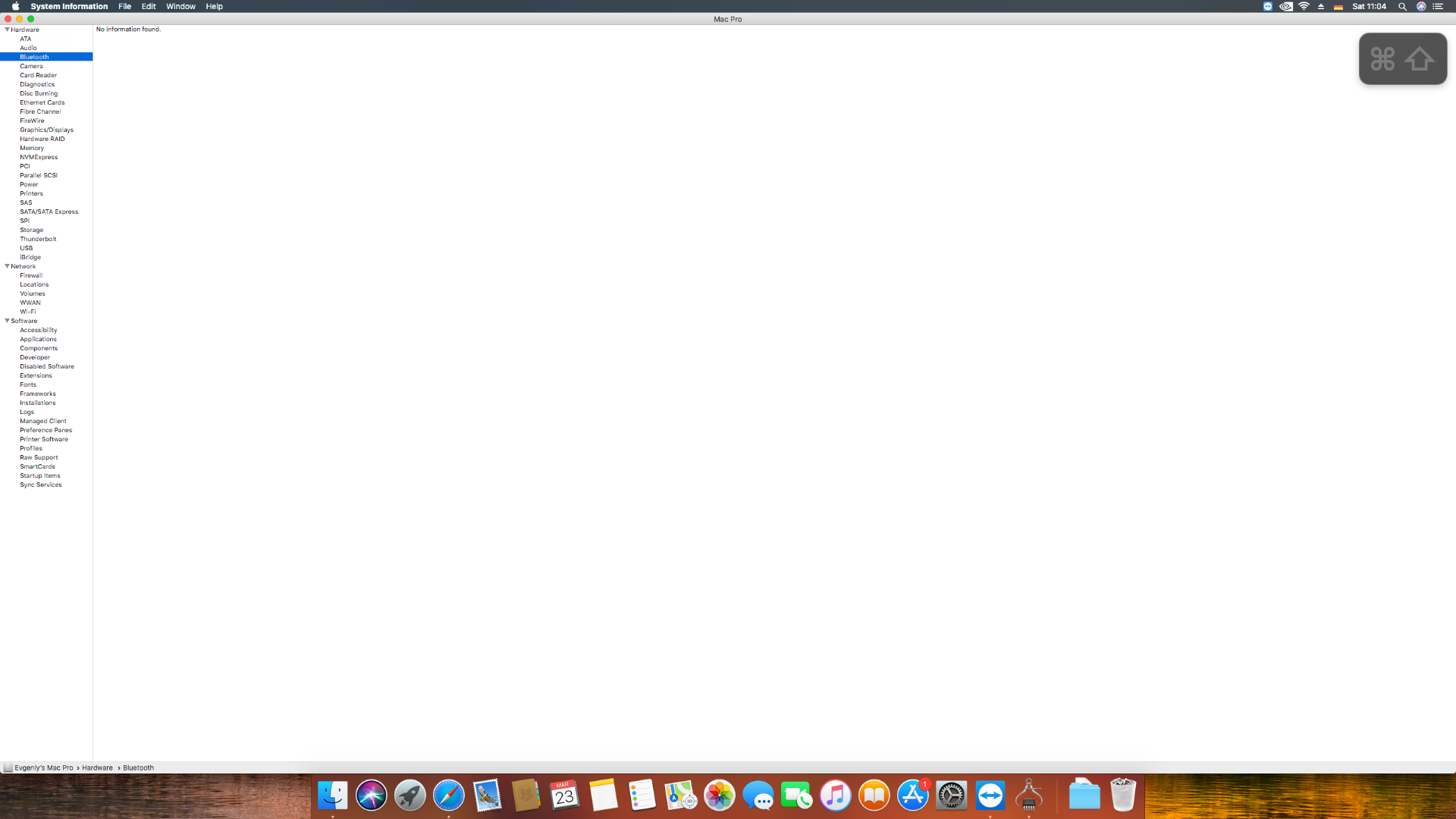Click the German flag input source
This screenshot has width=1456, height=819.
1338,6
